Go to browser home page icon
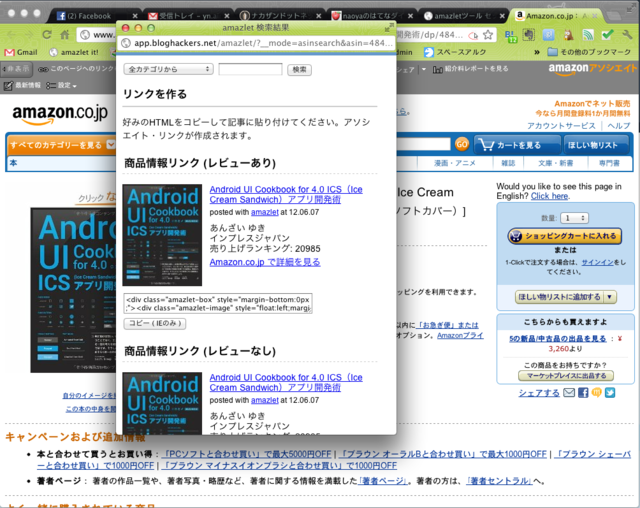Screen dimensions: 640x508 [x=65, y=35]
